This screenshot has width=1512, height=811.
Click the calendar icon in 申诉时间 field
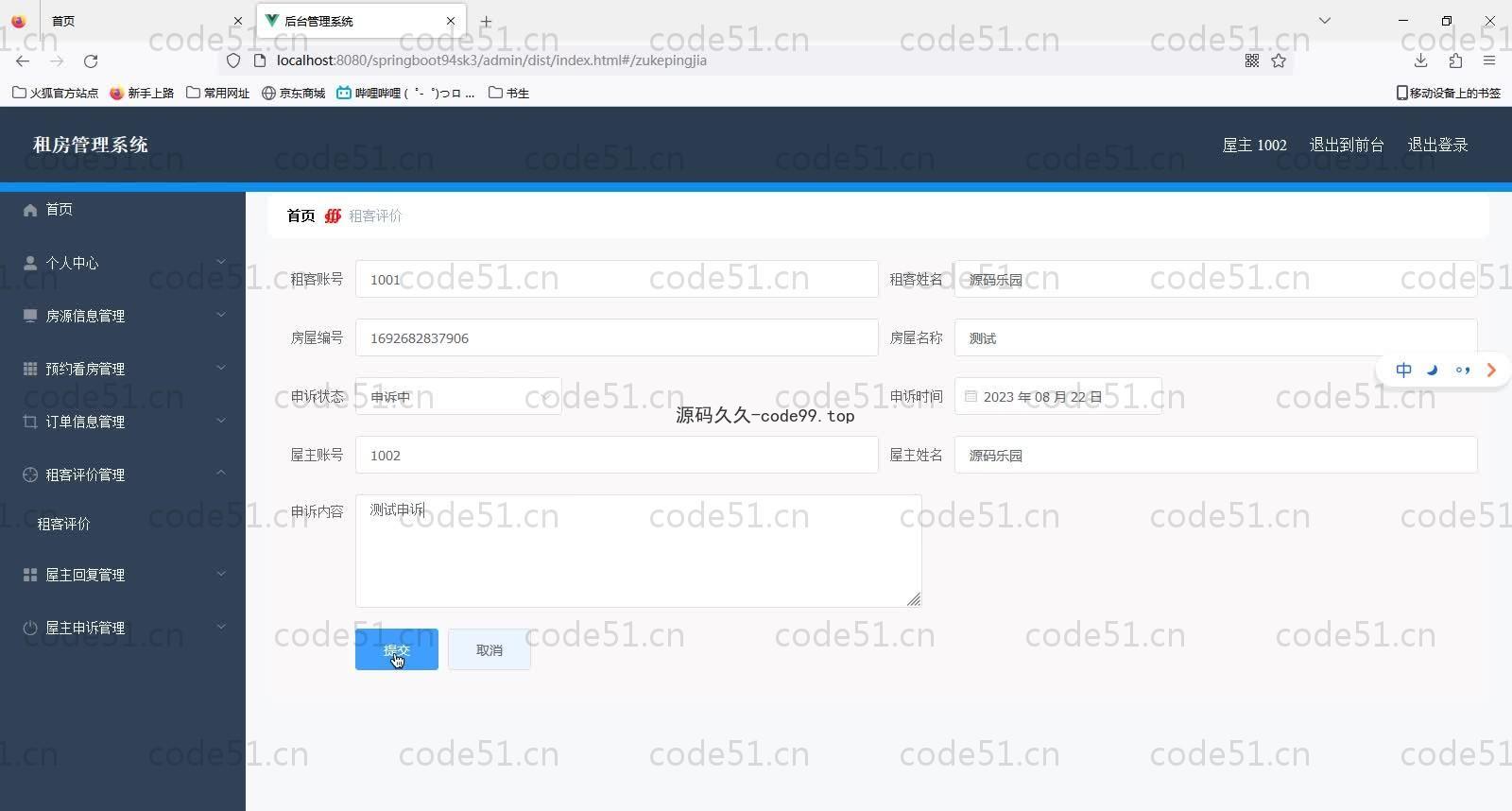coord(971,396)
